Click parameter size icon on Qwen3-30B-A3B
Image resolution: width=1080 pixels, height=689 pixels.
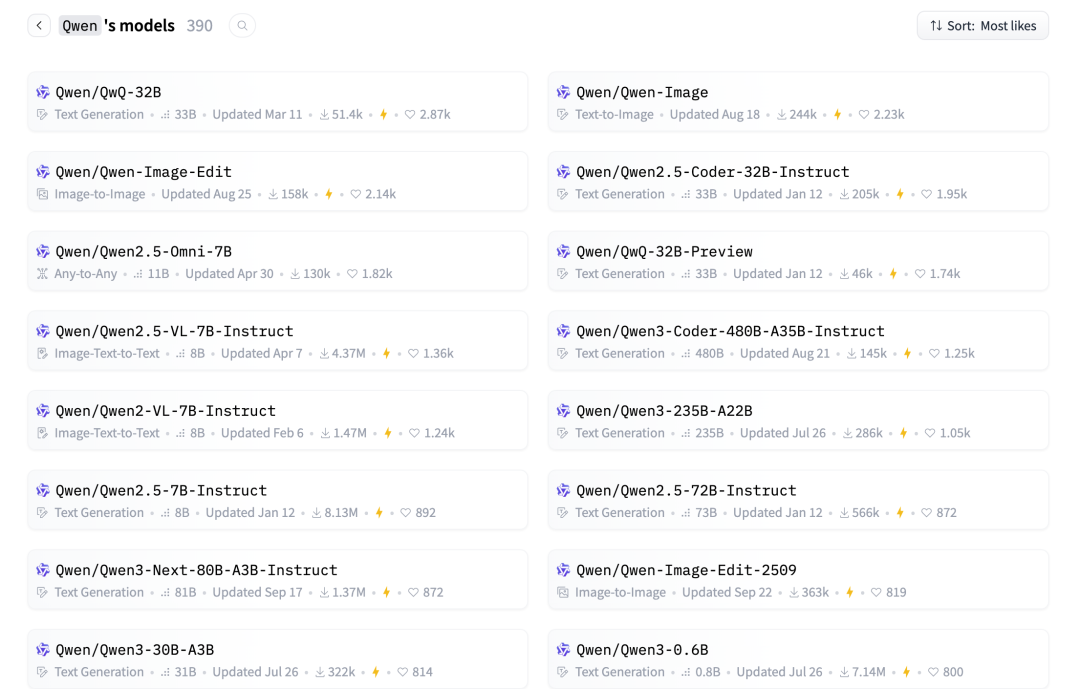(165, 672)
